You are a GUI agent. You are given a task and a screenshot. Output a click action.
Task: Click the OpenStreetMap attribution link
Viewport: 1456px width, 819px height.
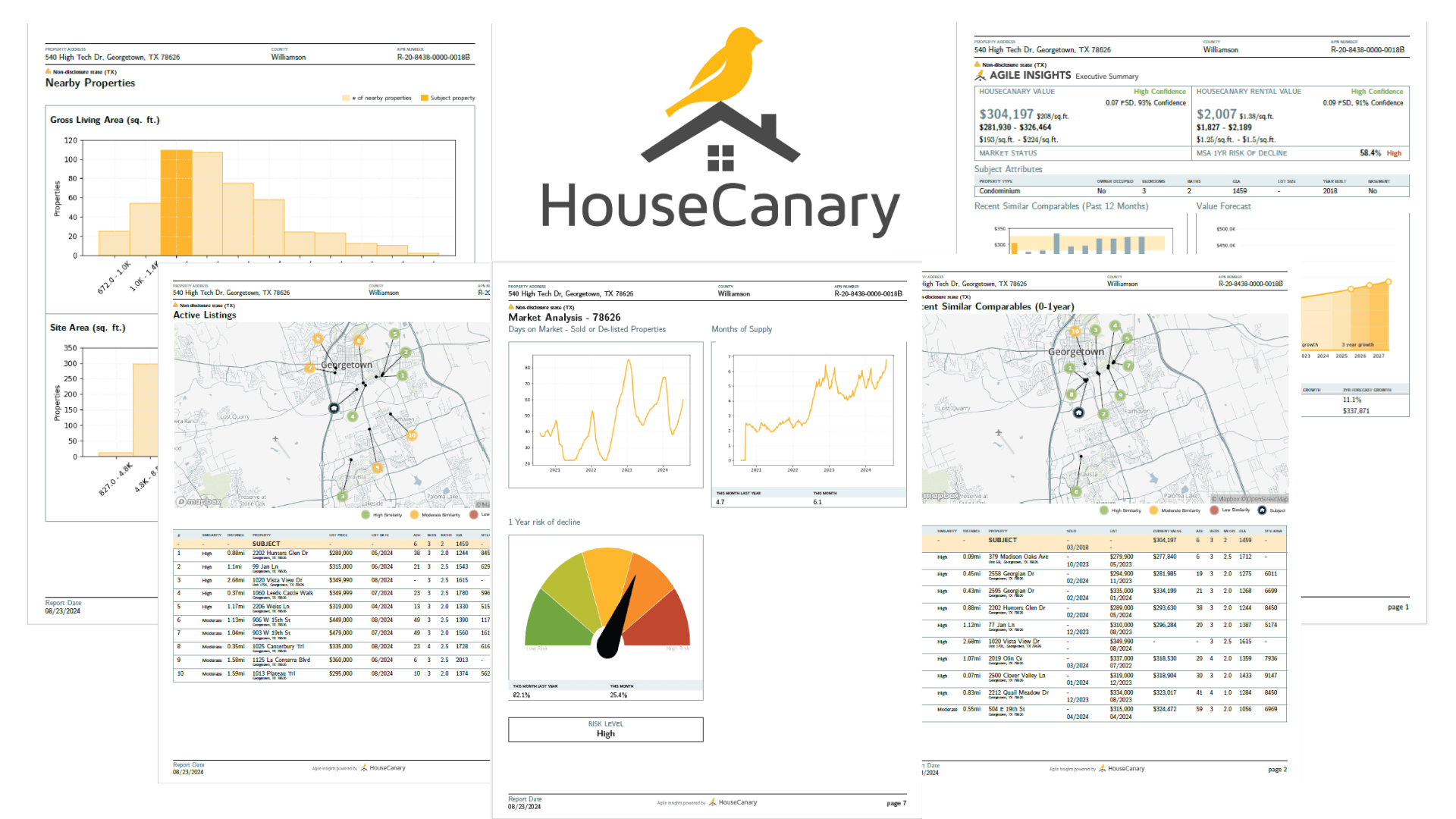coord(1266,499)
